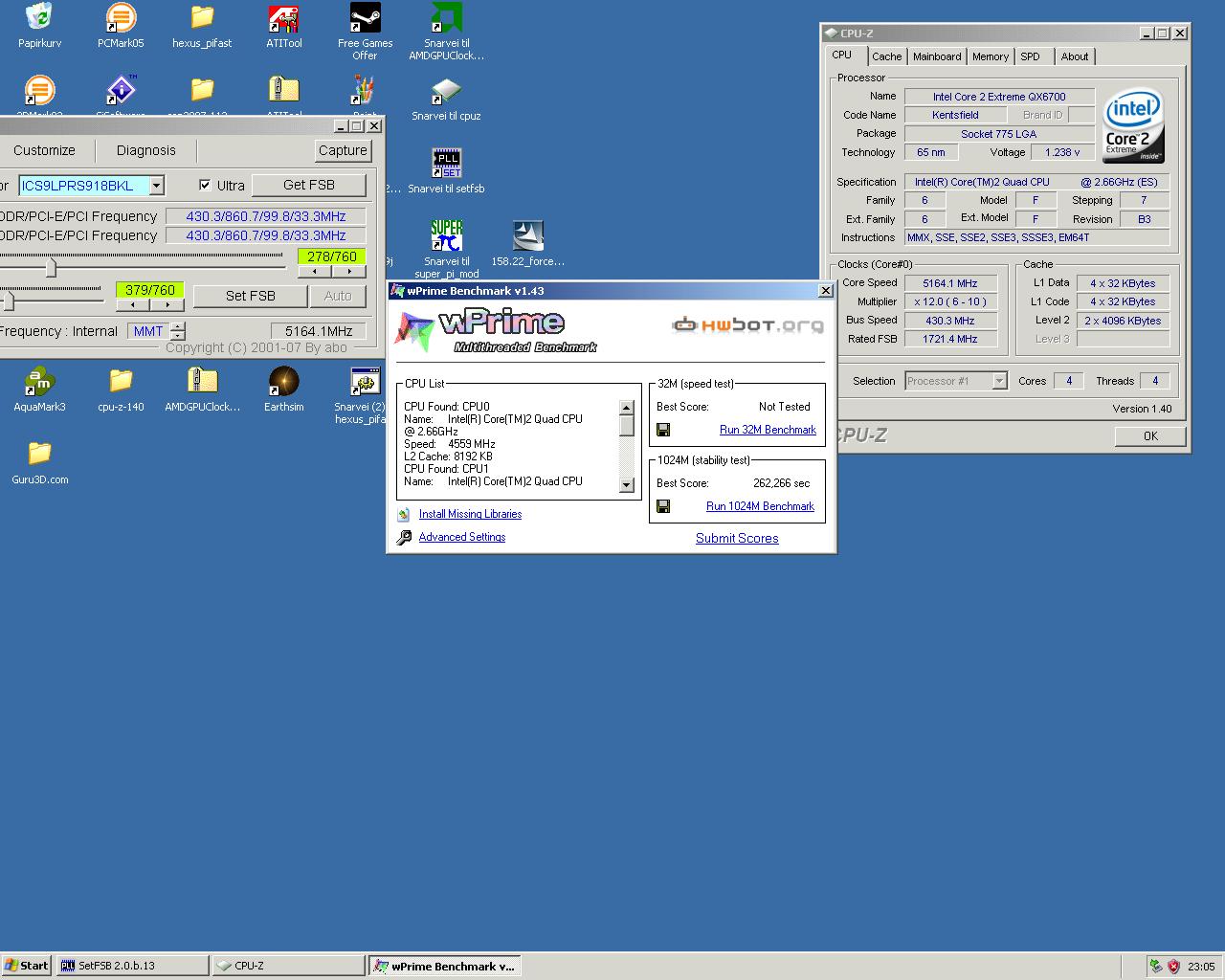
Task: Click the Set FSB button
Action: pos(250,296)
